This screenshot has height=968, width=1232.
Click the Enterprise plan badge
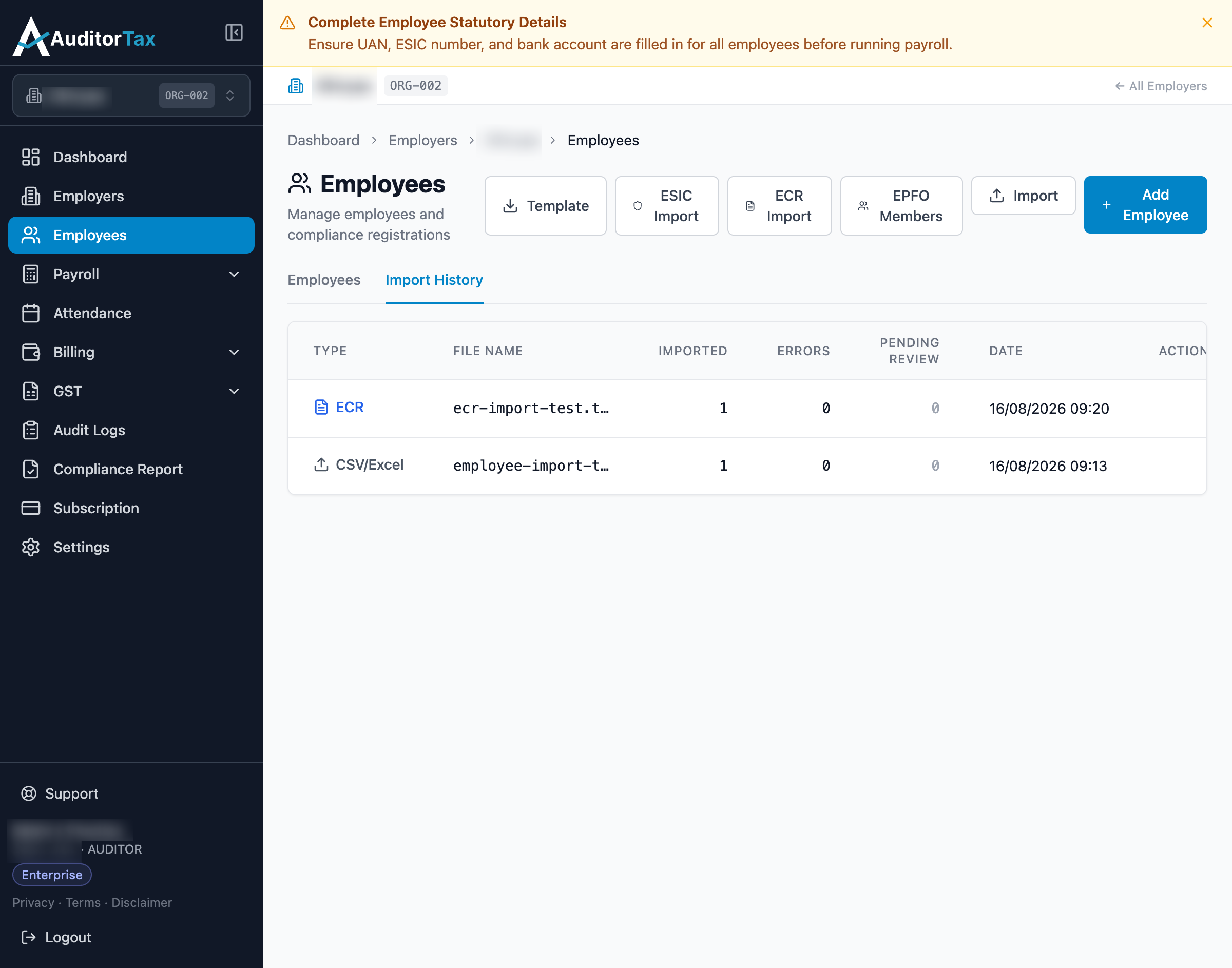51,875
